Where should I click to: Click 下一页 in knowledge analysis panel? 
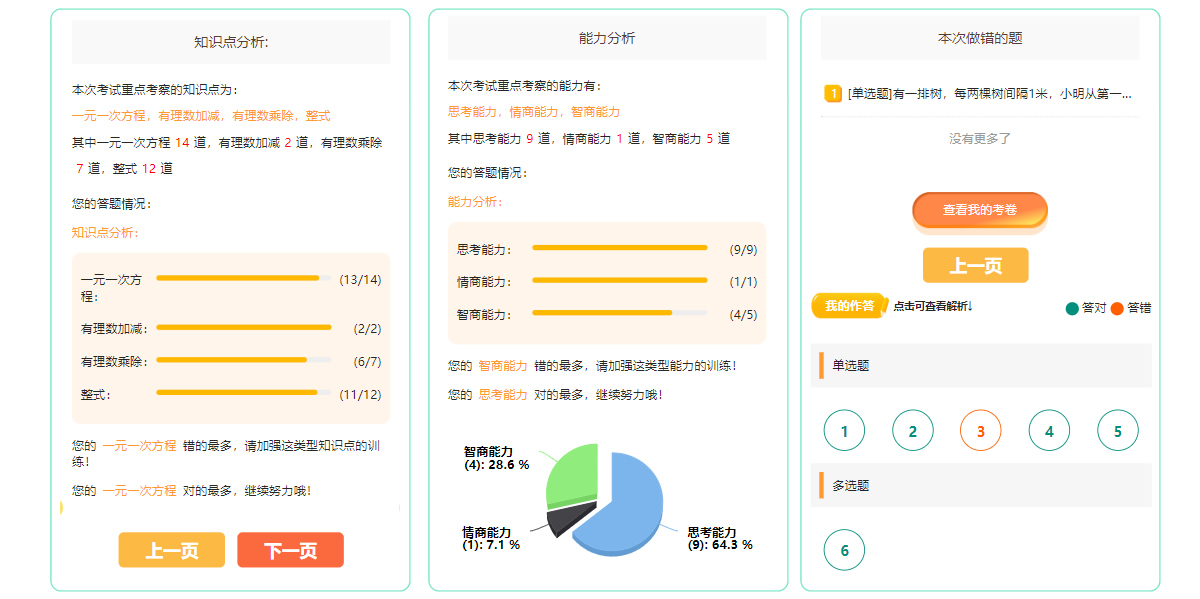click(x=290, y=550)
